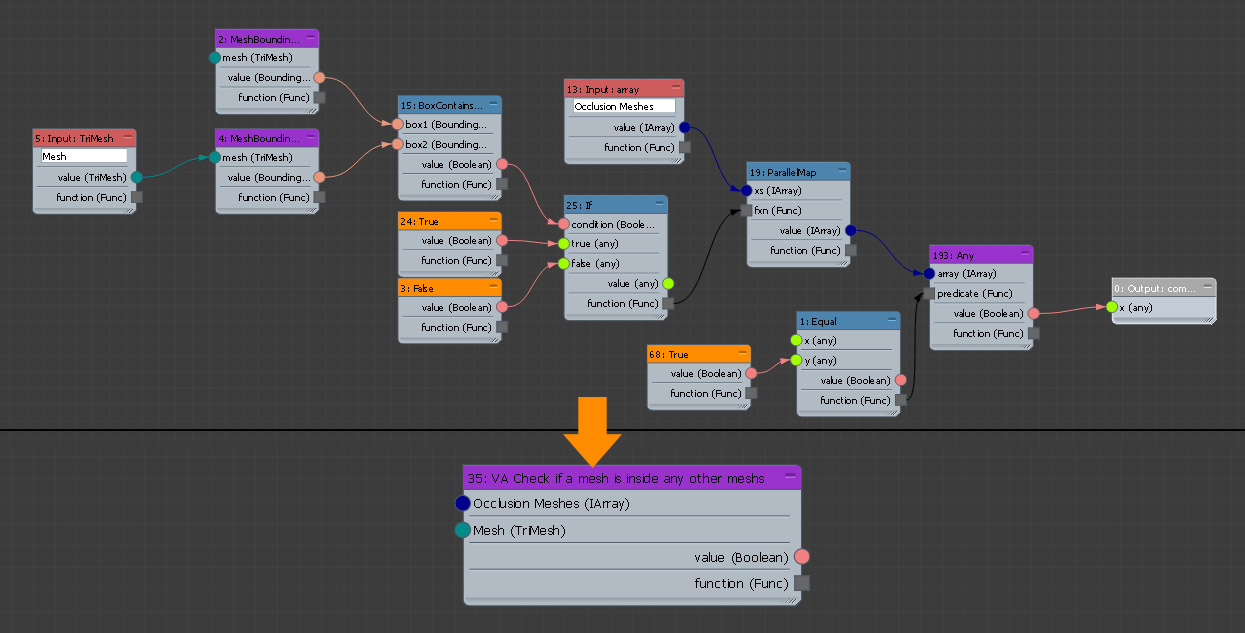Click the value (any) output socket on the If node

tap(669, 283)
